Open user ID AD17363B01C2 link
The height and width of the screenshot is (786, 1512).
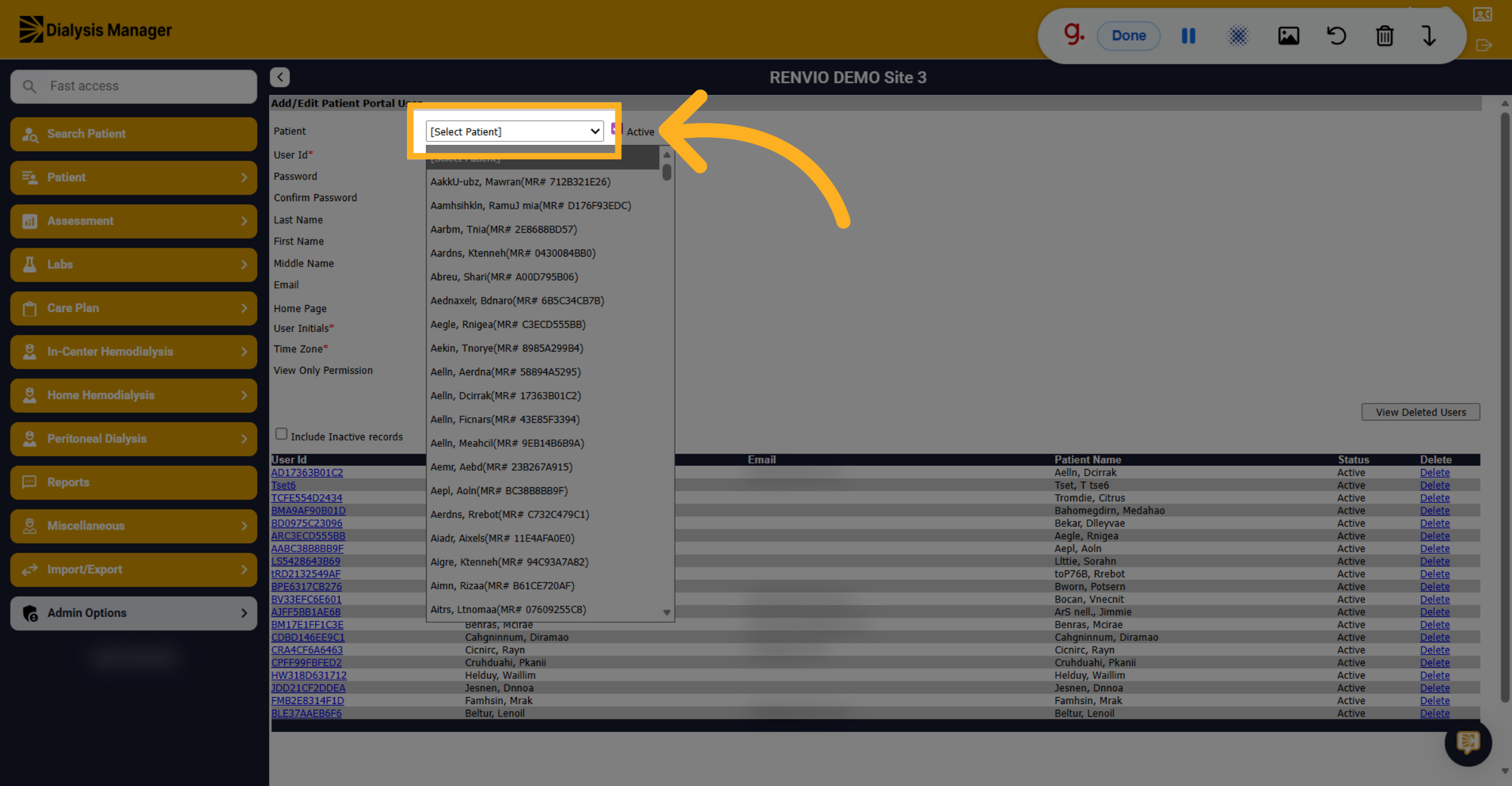[x=307, y=472]
